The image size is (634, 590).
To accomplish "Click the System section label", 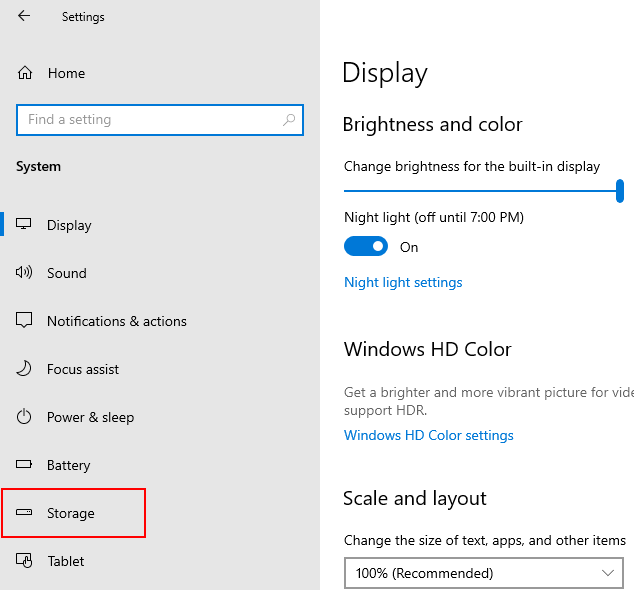I will pos(38,167).
